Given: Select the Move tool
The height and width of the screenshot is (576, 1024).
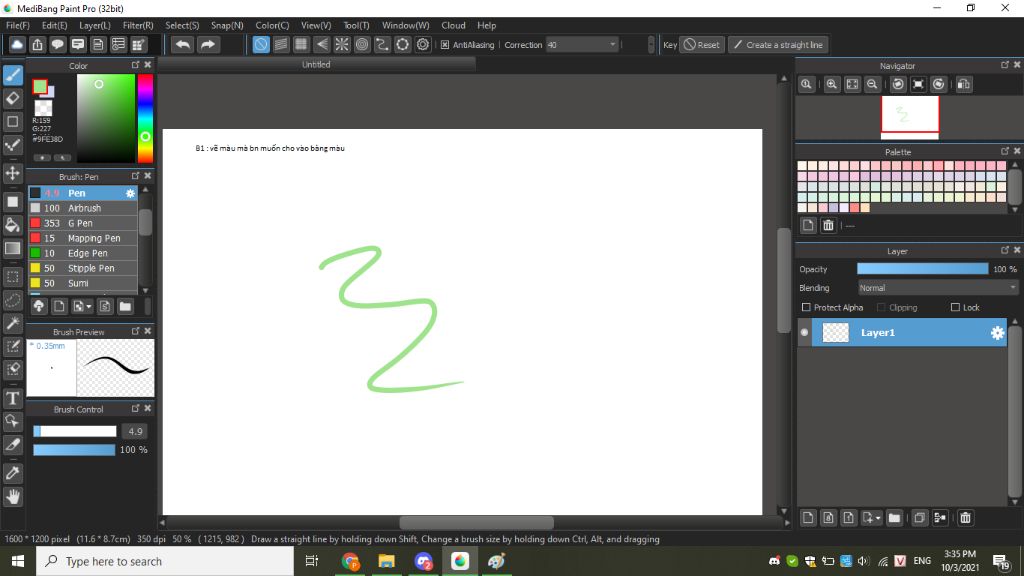Looking at the screenshot, I should pos(12,173).
